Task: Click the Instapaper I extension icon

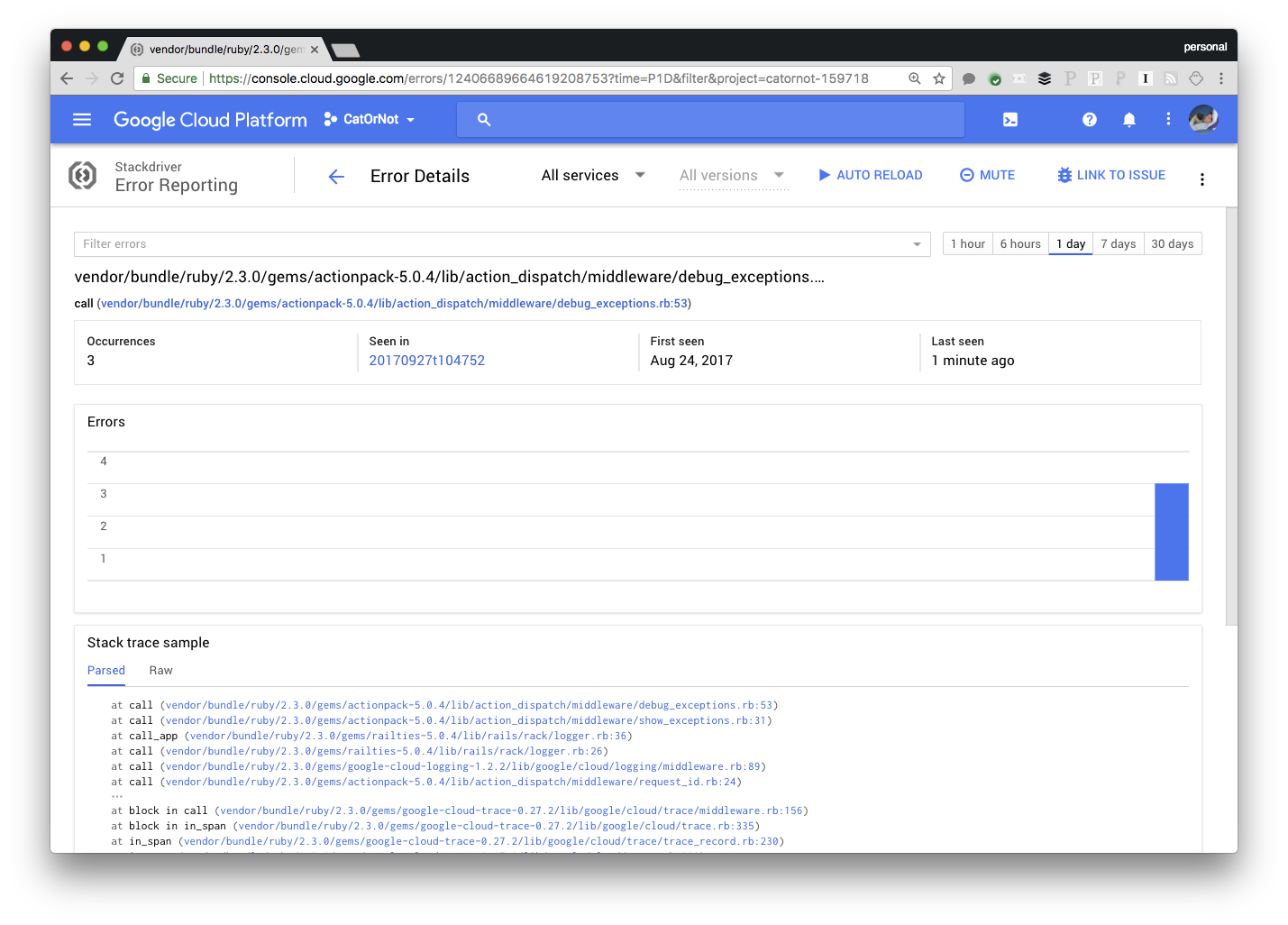Action: click(x=1146, y=78)
